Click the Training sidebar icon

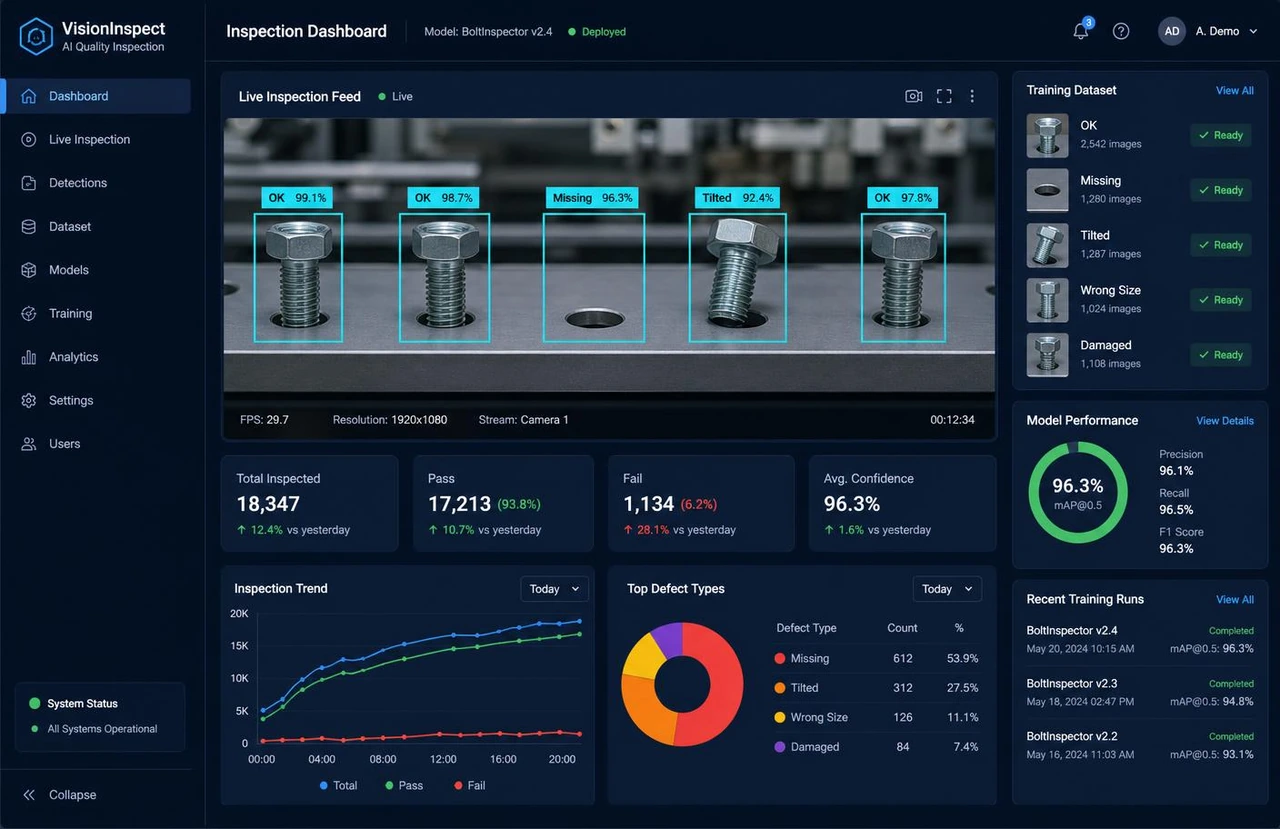(29, 314)
